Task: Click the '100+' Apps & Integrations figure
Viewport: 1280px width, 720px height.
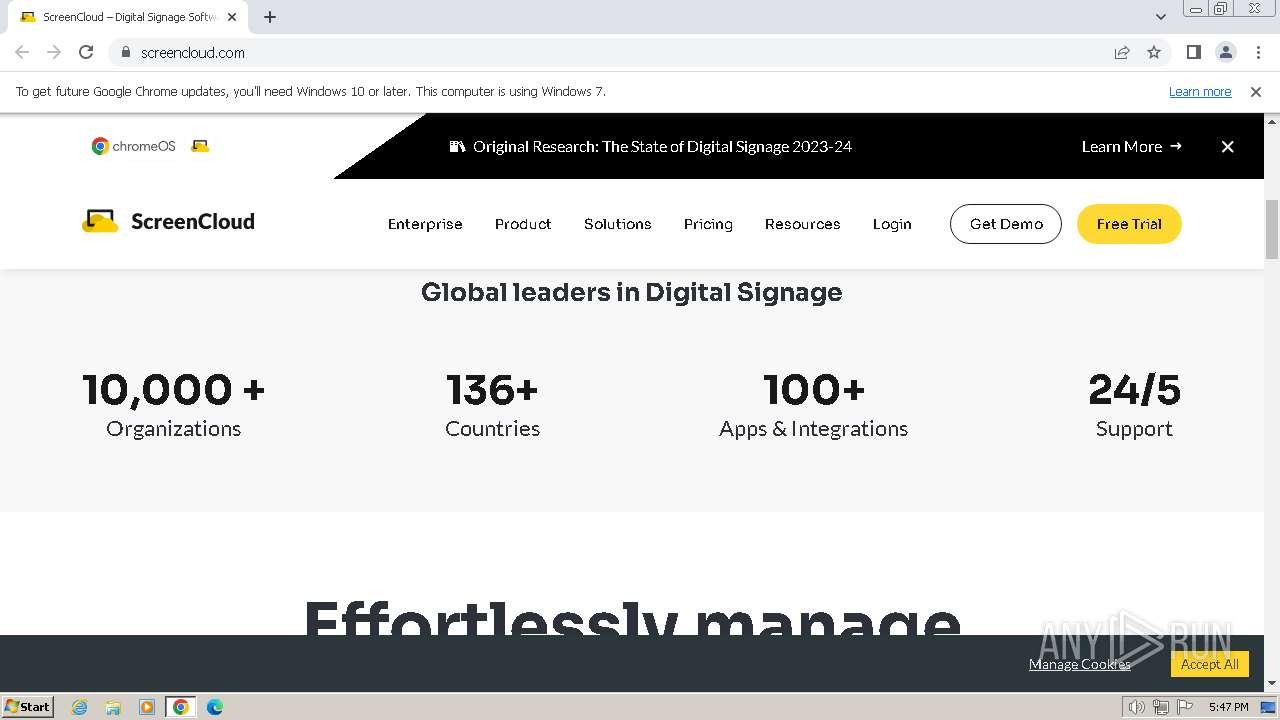Action: [x=814, y=390]
